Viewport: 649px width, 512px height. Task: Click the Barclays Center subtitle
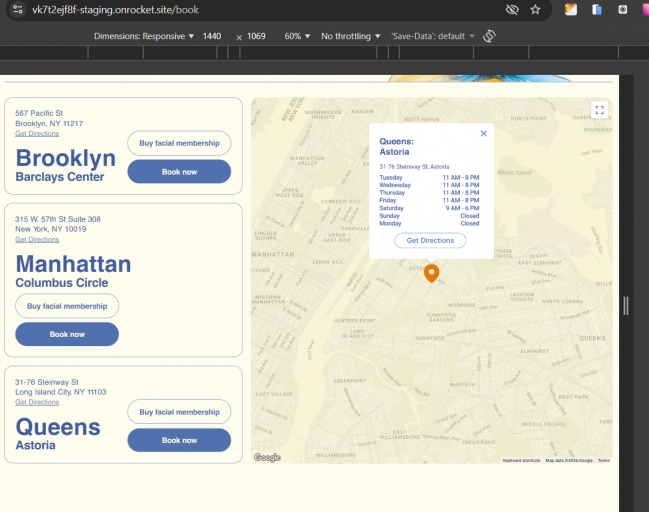coord(60,177)
